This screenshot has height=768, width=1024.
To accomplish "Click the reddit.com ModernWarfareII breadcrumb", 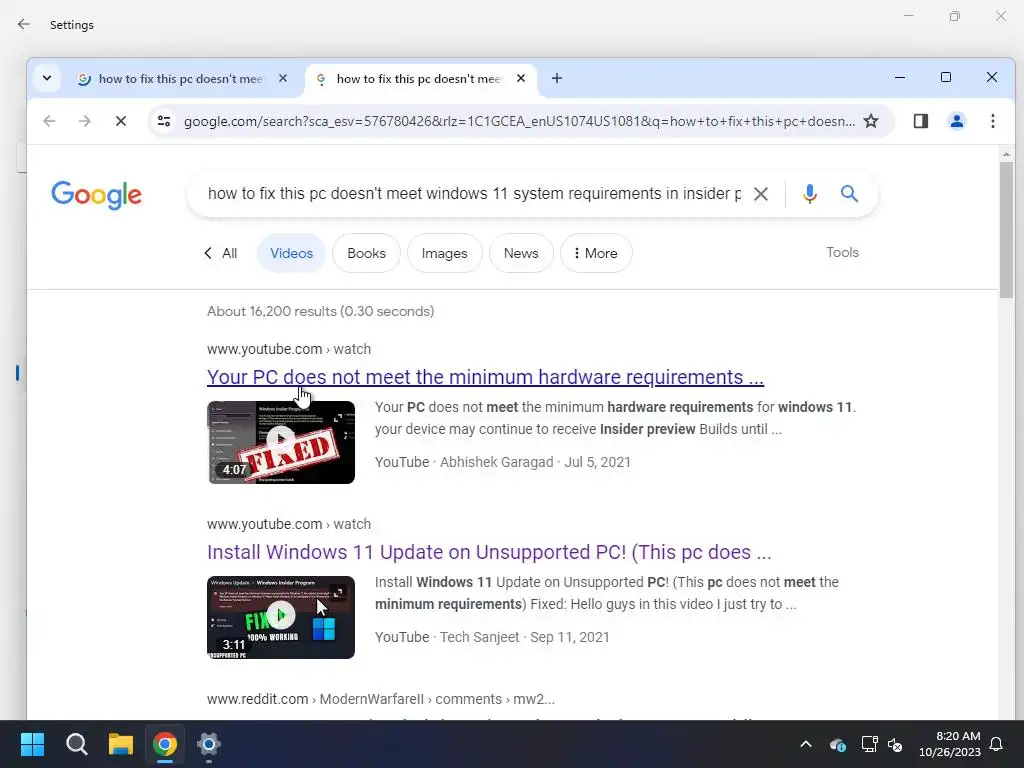I will point(381,699).
